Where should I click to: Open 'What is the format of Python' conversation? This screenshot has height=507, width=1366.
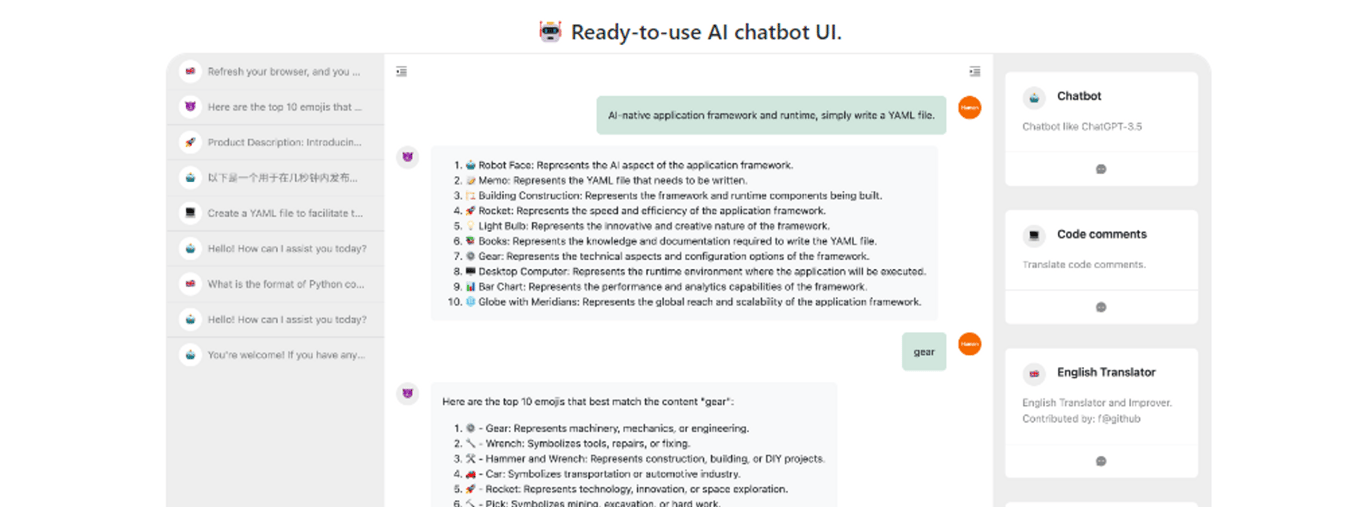(275, 284)
